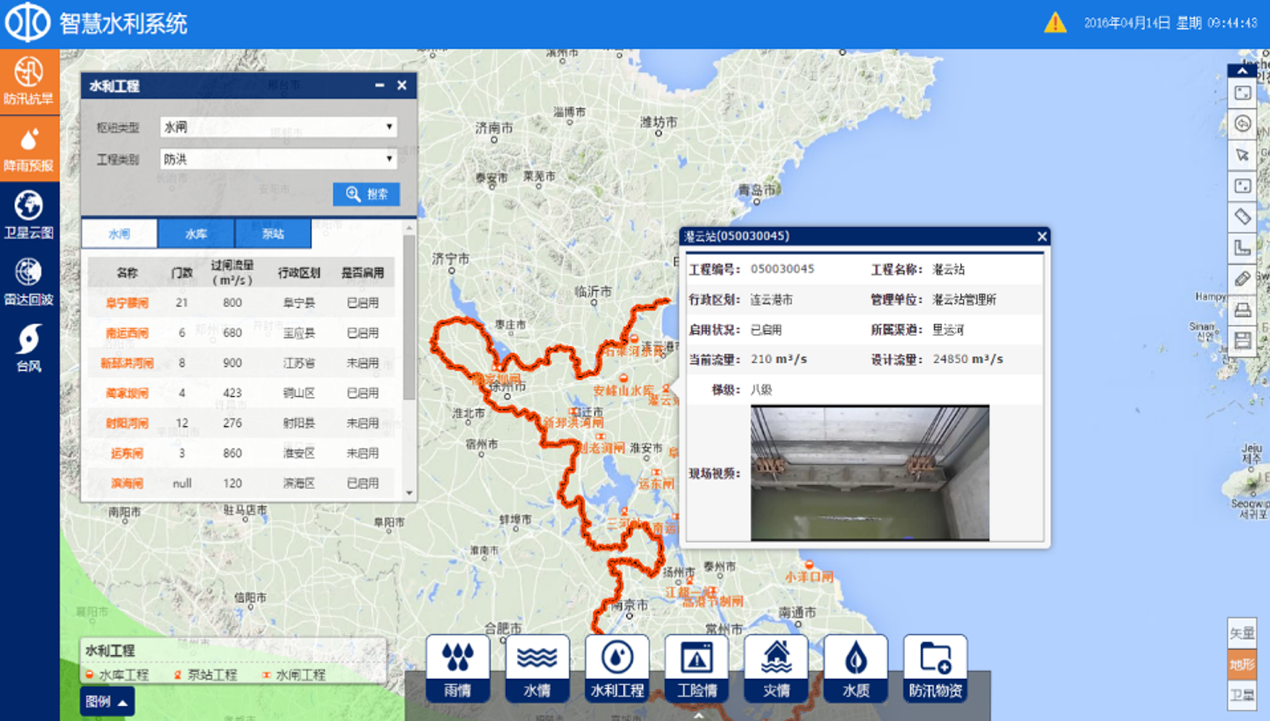Viewport: 1270px width, 721px height.
Task: Open the 枢纽类型 dropdown
Action: 278,127
